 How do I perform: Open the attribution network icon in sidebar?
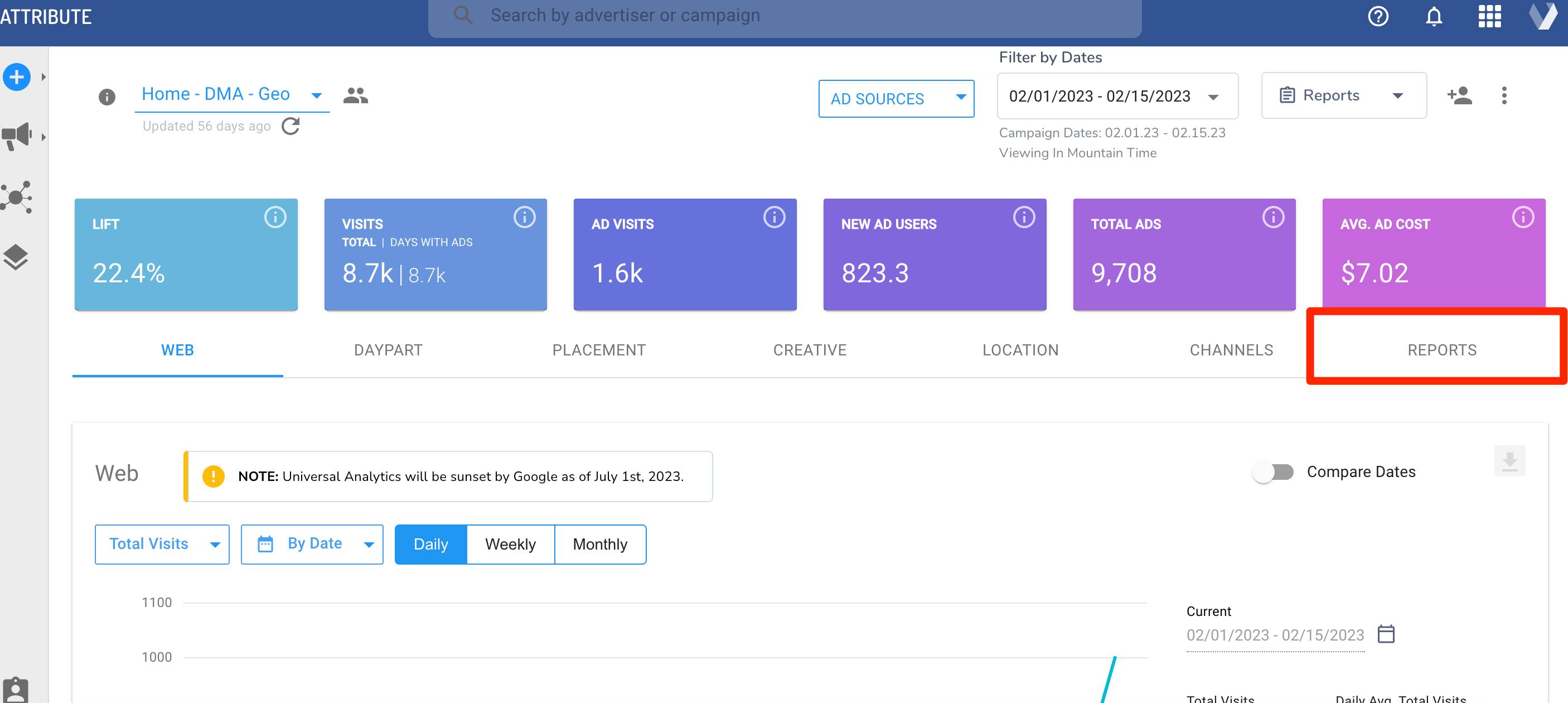tap(16, 197)
